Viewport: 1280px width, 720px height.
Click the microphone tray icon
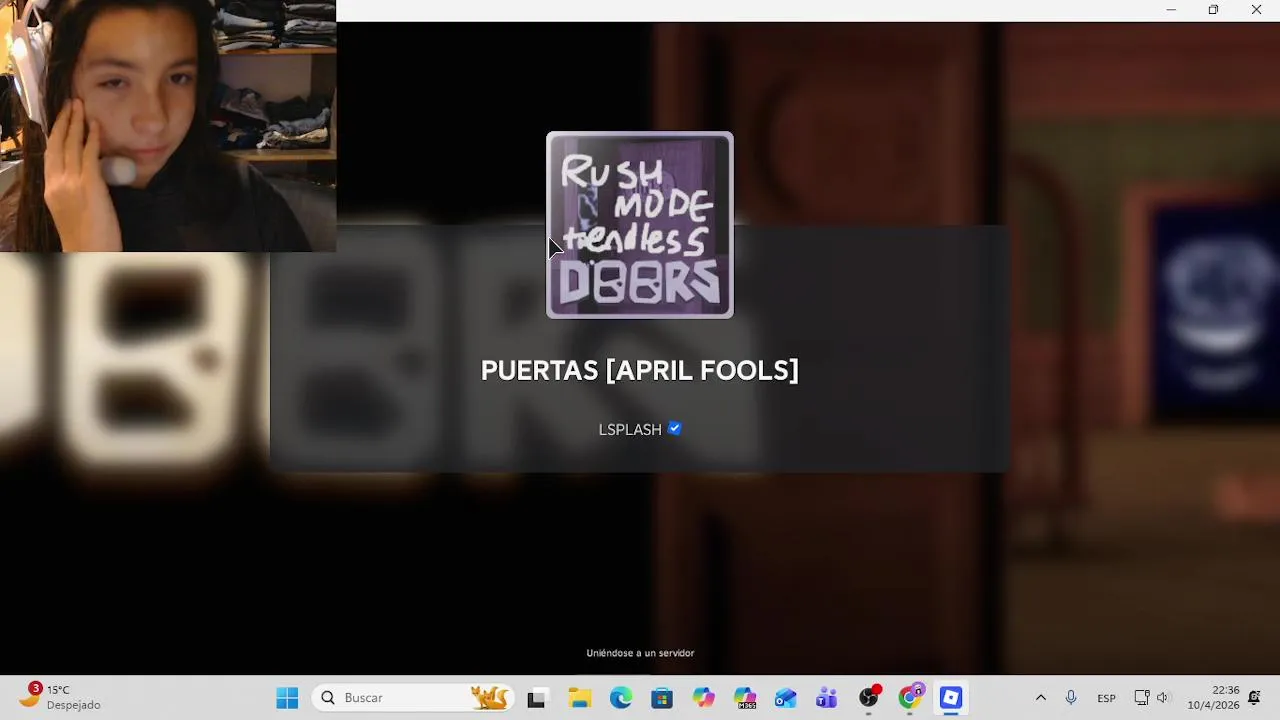click(x=1071, y=698)
